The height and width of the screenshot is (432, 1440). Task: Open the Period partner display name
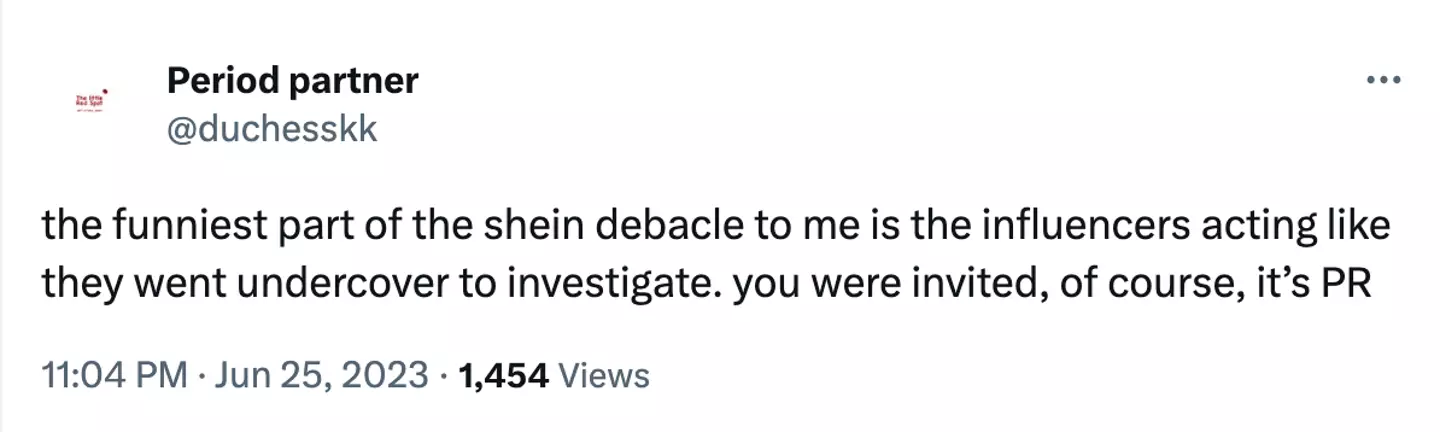(x=292, y=80)
